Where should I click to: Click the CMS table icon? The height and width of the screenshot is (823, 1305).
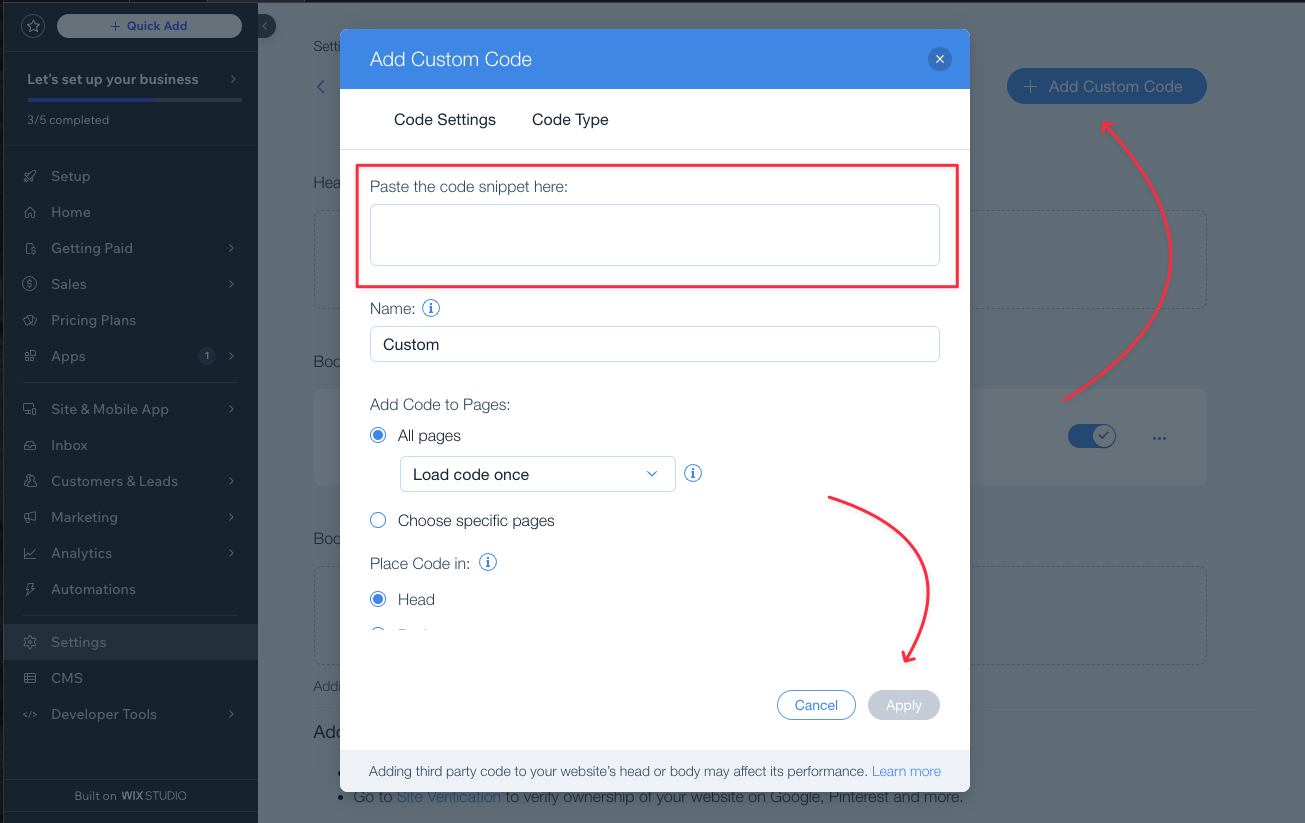pos(31,678)
